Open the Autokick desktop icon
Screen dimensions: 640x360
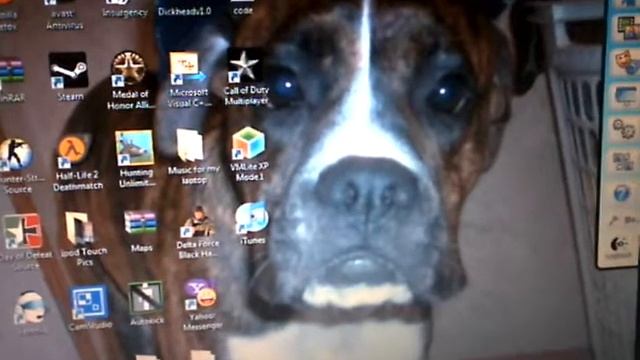click(146, 298)
